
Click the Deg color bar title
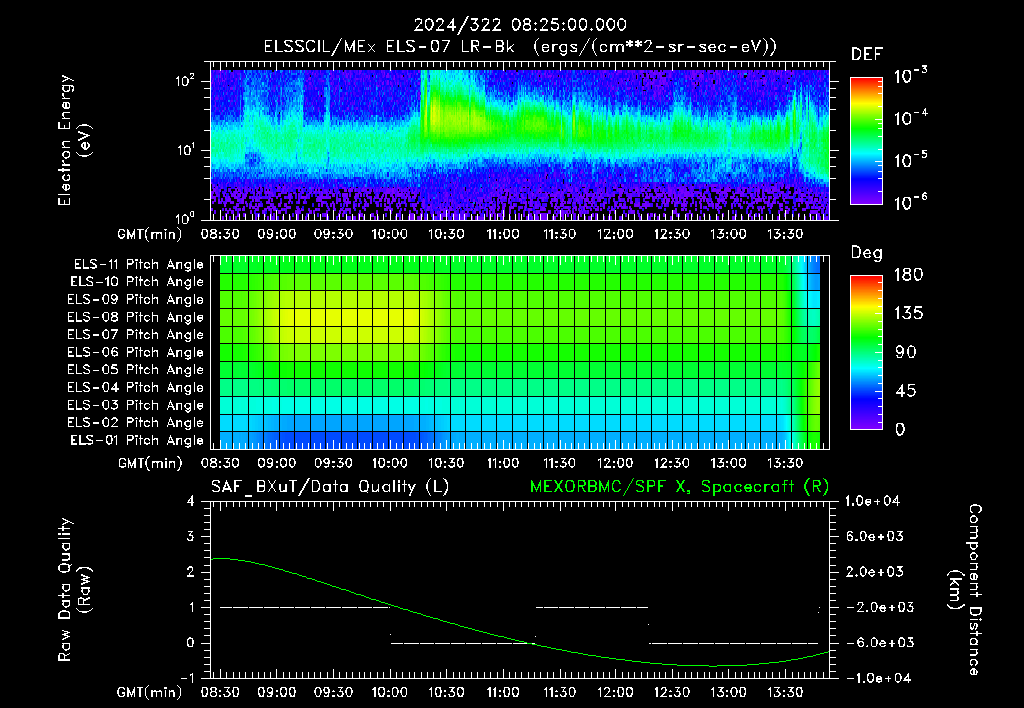click(867, 253)
